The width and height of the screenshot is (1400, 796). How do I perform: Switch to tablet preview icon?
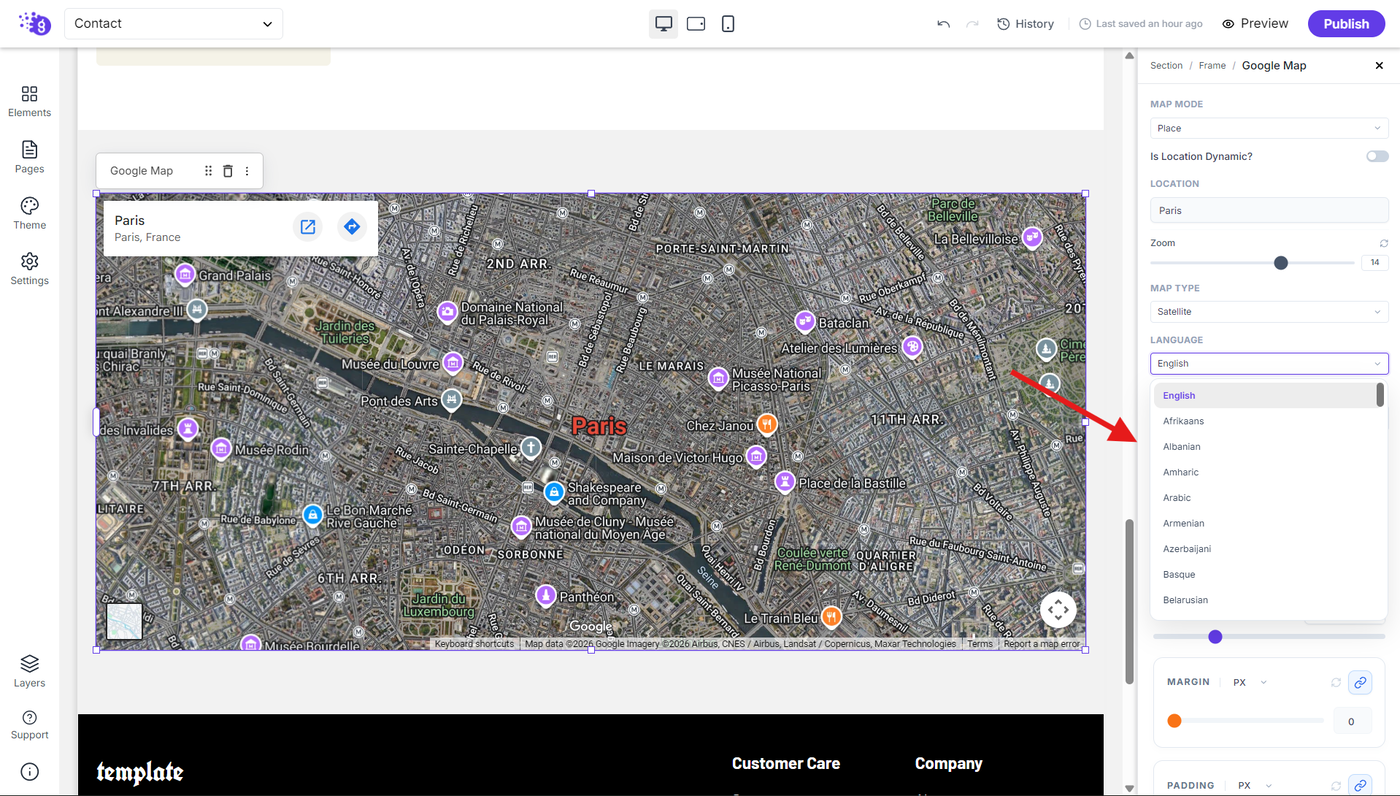click(696, 23)
